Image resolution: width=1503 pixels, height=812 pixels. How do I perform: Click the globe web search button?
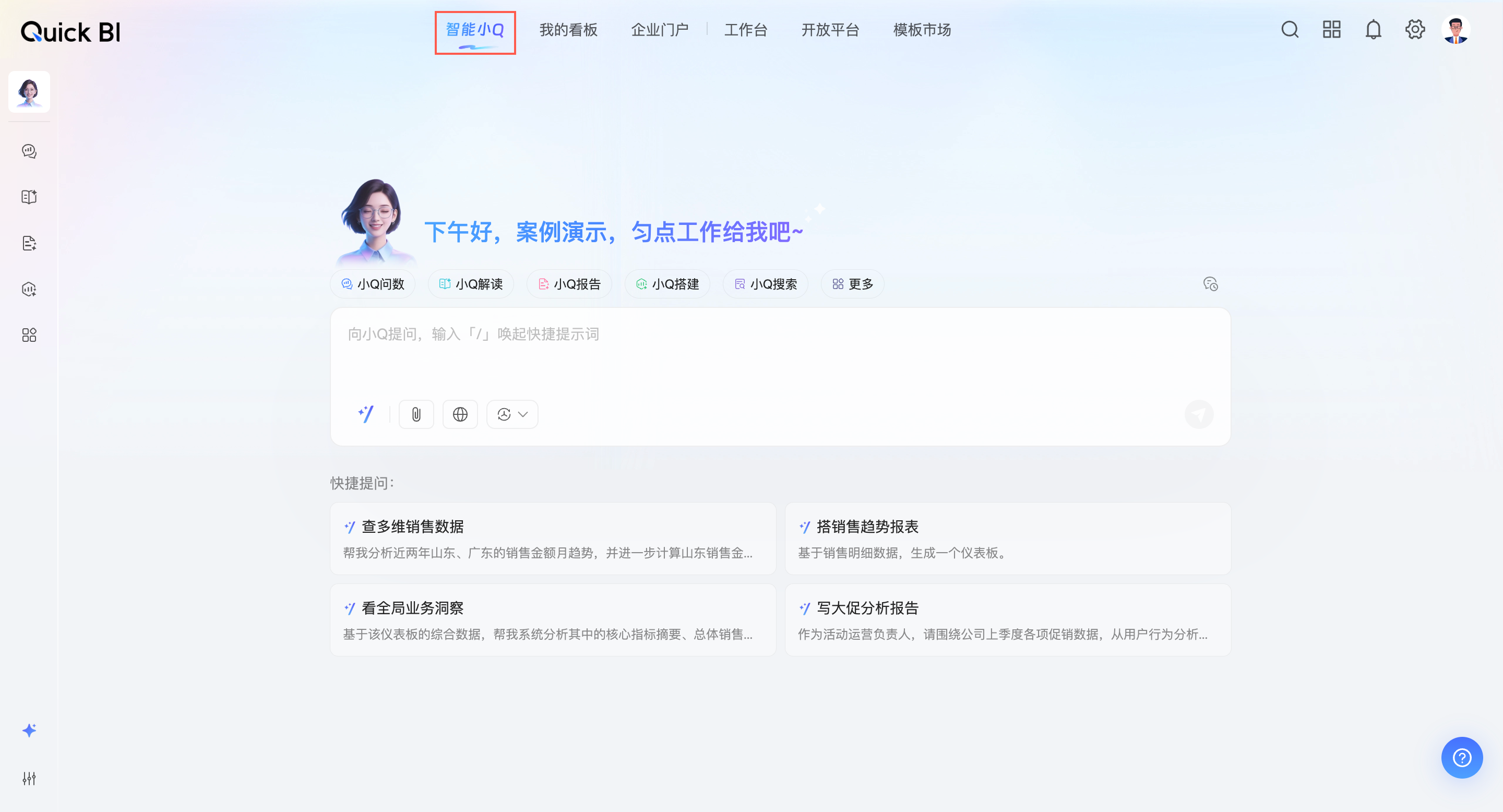[460, 414]
